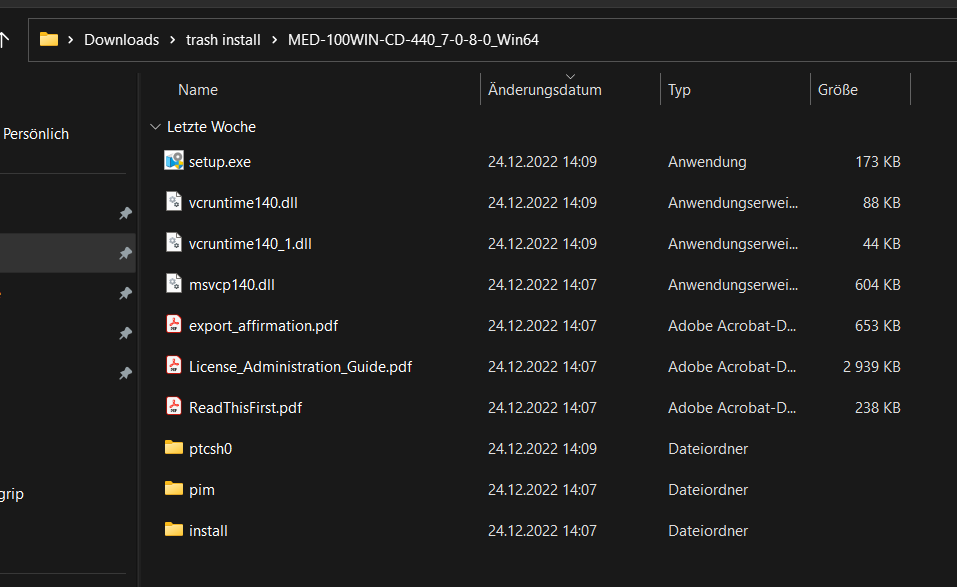The image size is (957, 587).
Task: Click the vcruntime140.dll file icon
Action: pyautogui.click(x=172, y=202)
